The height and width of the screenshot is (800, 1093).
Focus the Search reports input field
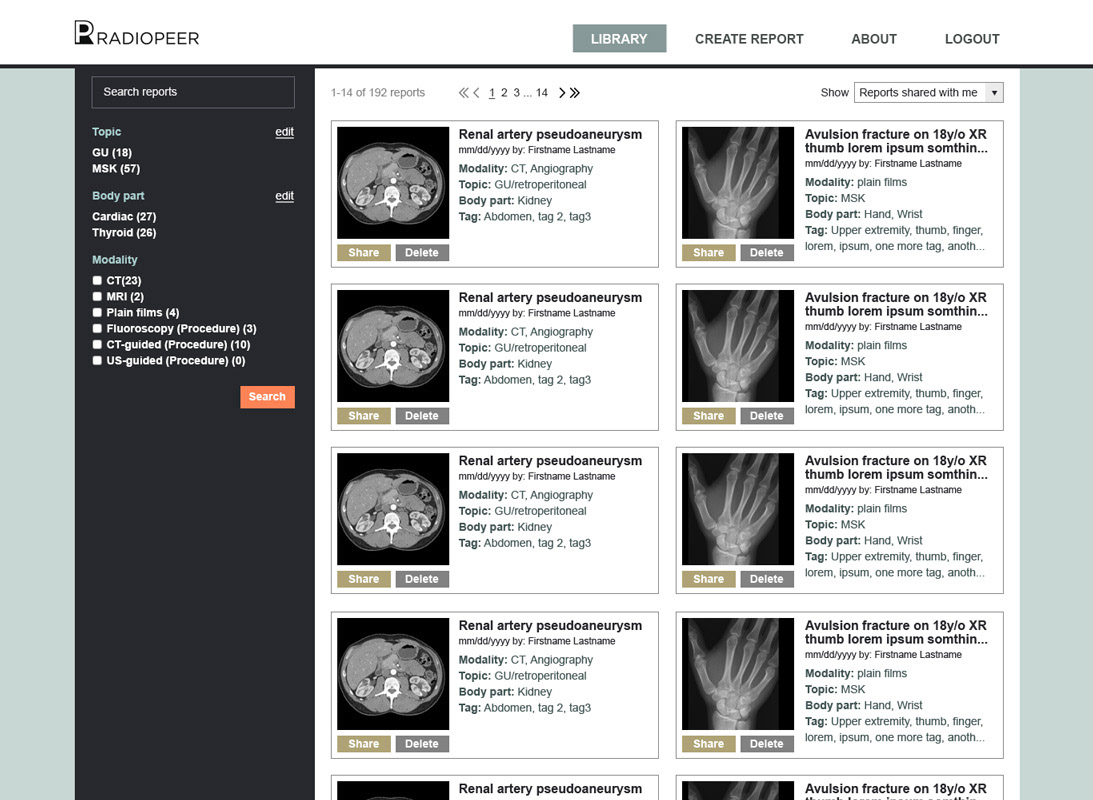(x=193, y=92)
